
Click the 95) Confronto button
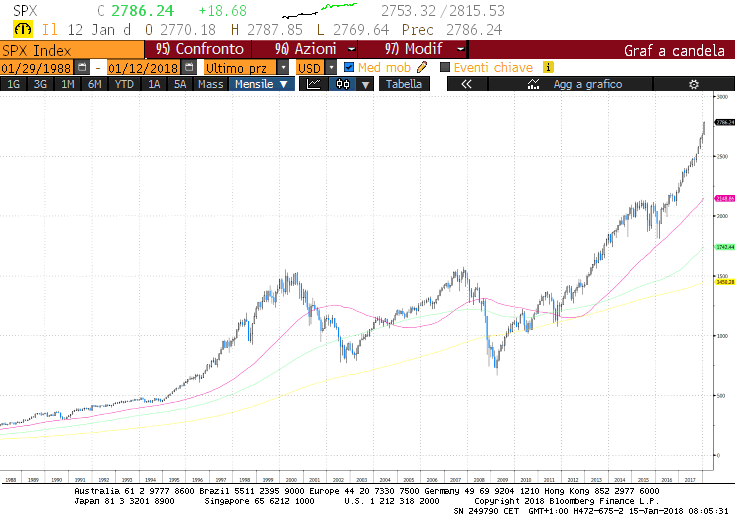pyautogui.click(x=199, y=49)
